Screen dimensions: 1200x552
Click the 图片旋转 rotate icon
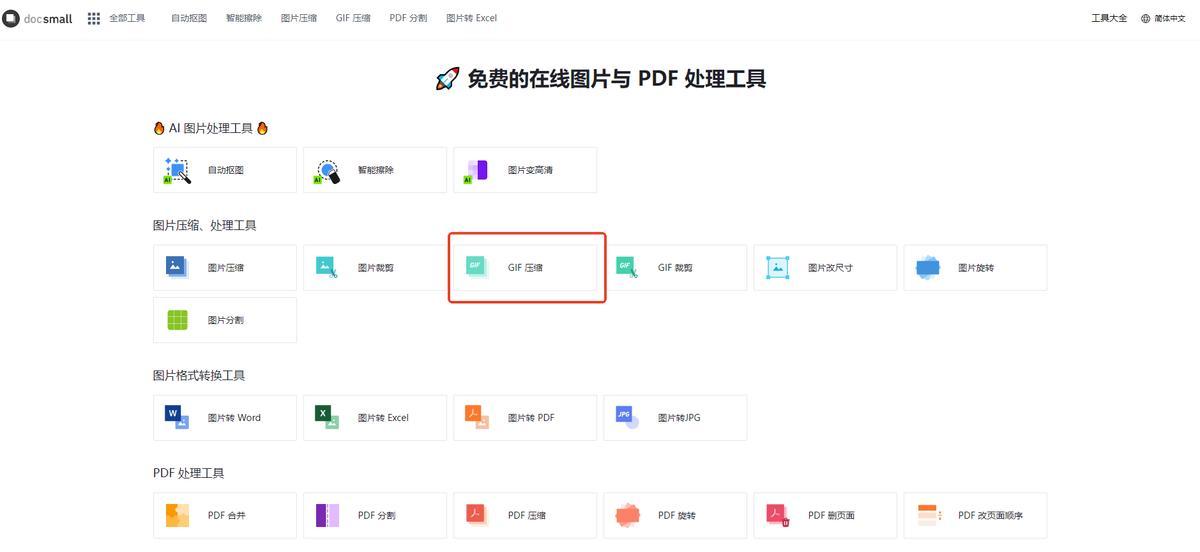pos(927,267)
